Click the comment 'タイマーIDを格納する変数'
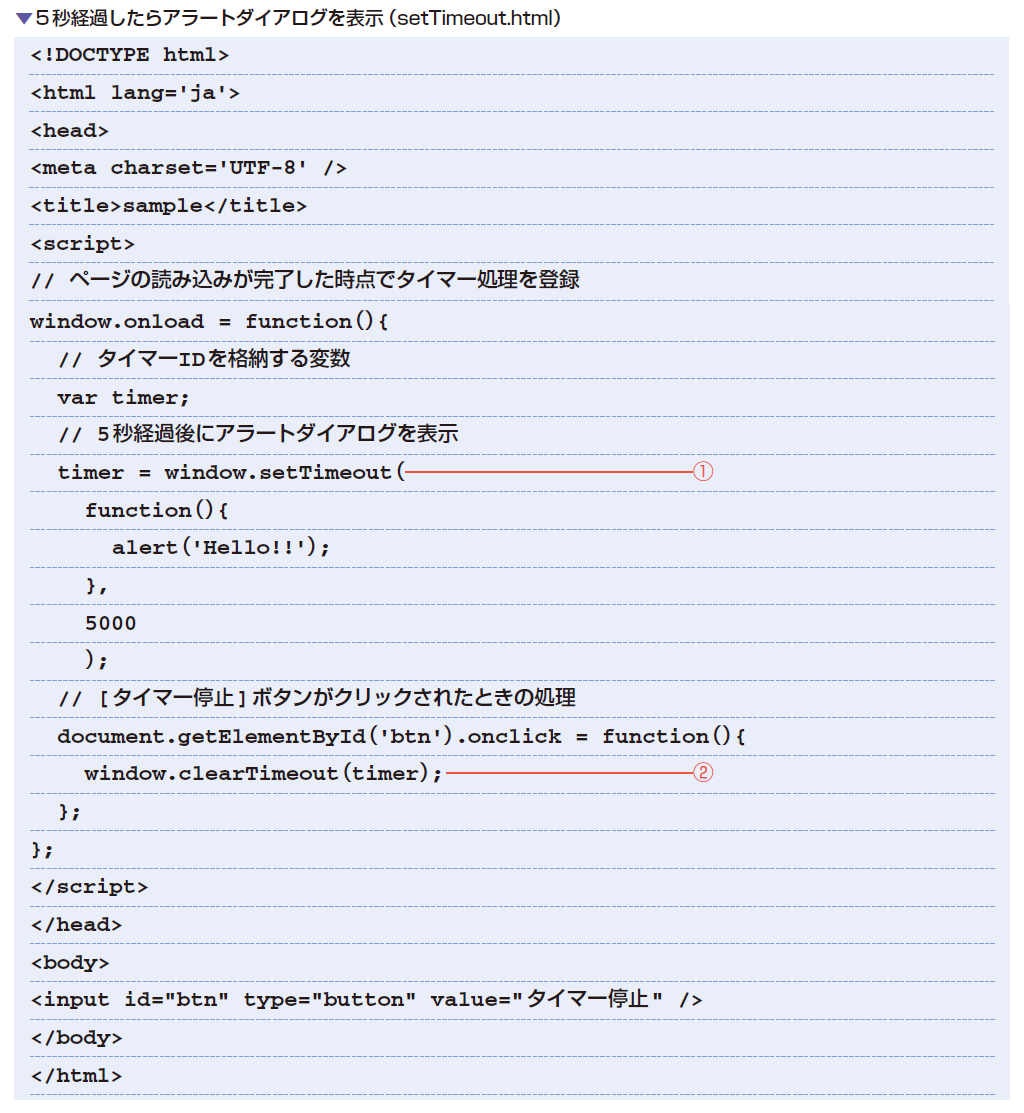 click(x=204, y=358)
